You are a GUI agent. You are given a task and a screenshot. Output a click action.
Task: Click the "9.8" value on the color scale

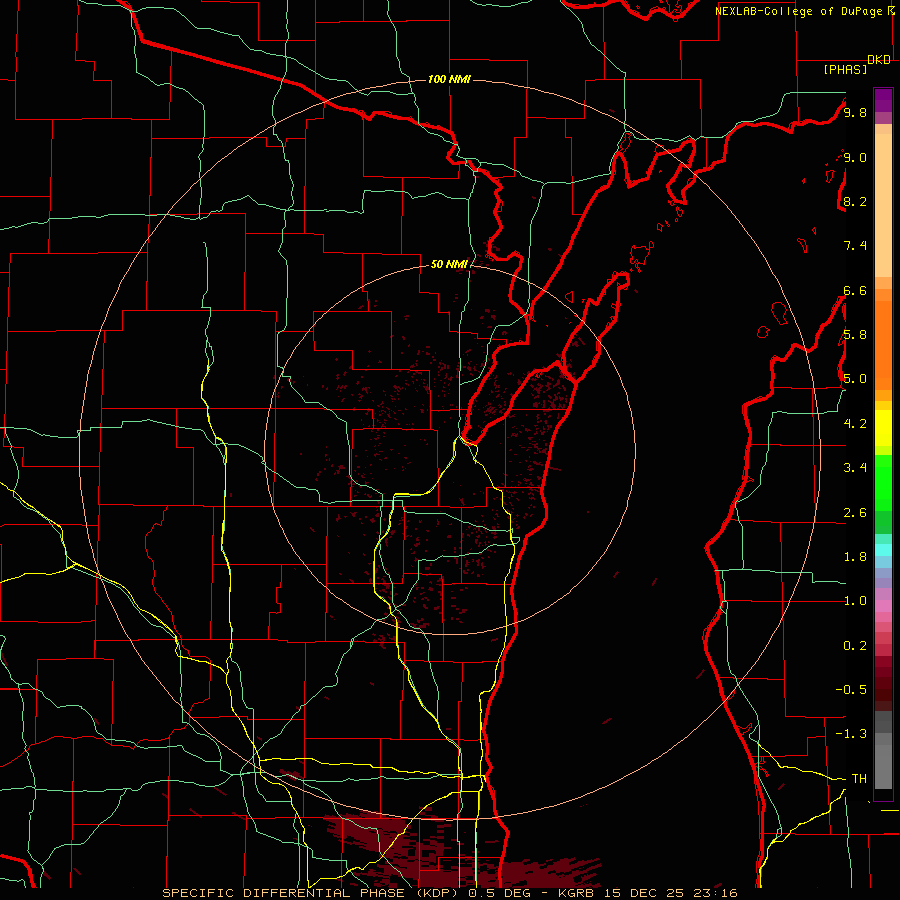[855, 112]
